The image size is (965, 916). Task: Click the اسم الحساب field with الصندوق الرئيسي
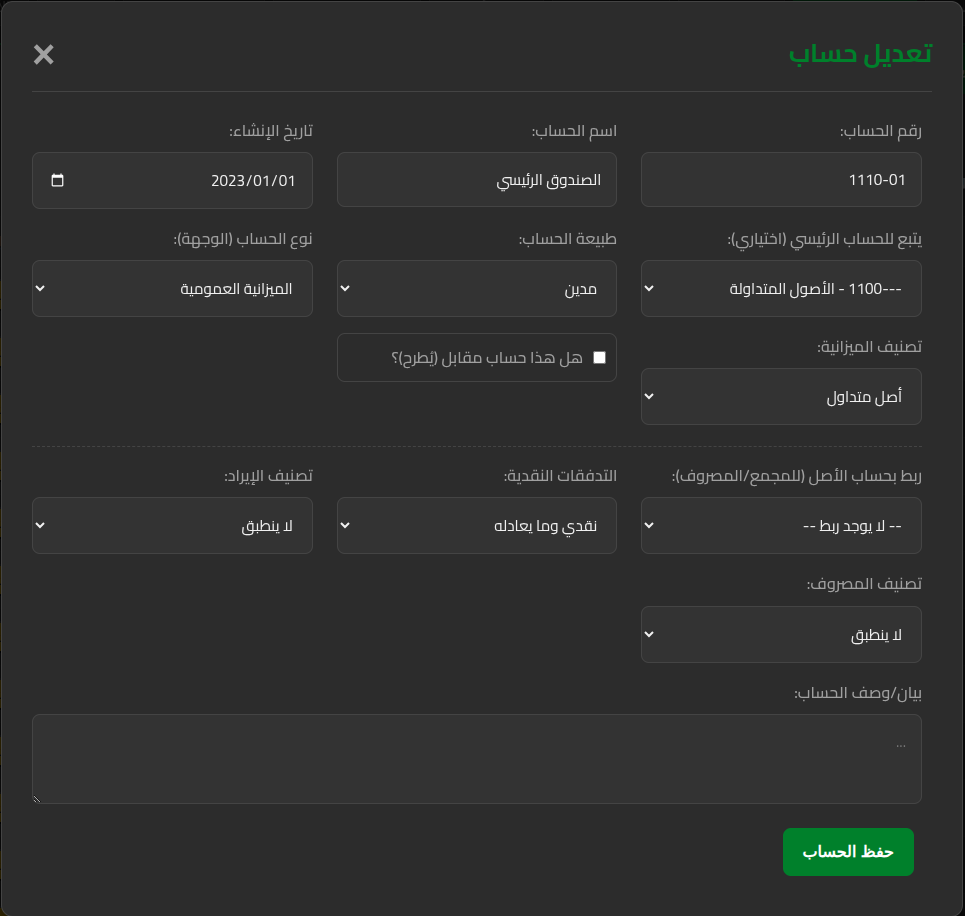pyautogui.click(x=477, y=180)
